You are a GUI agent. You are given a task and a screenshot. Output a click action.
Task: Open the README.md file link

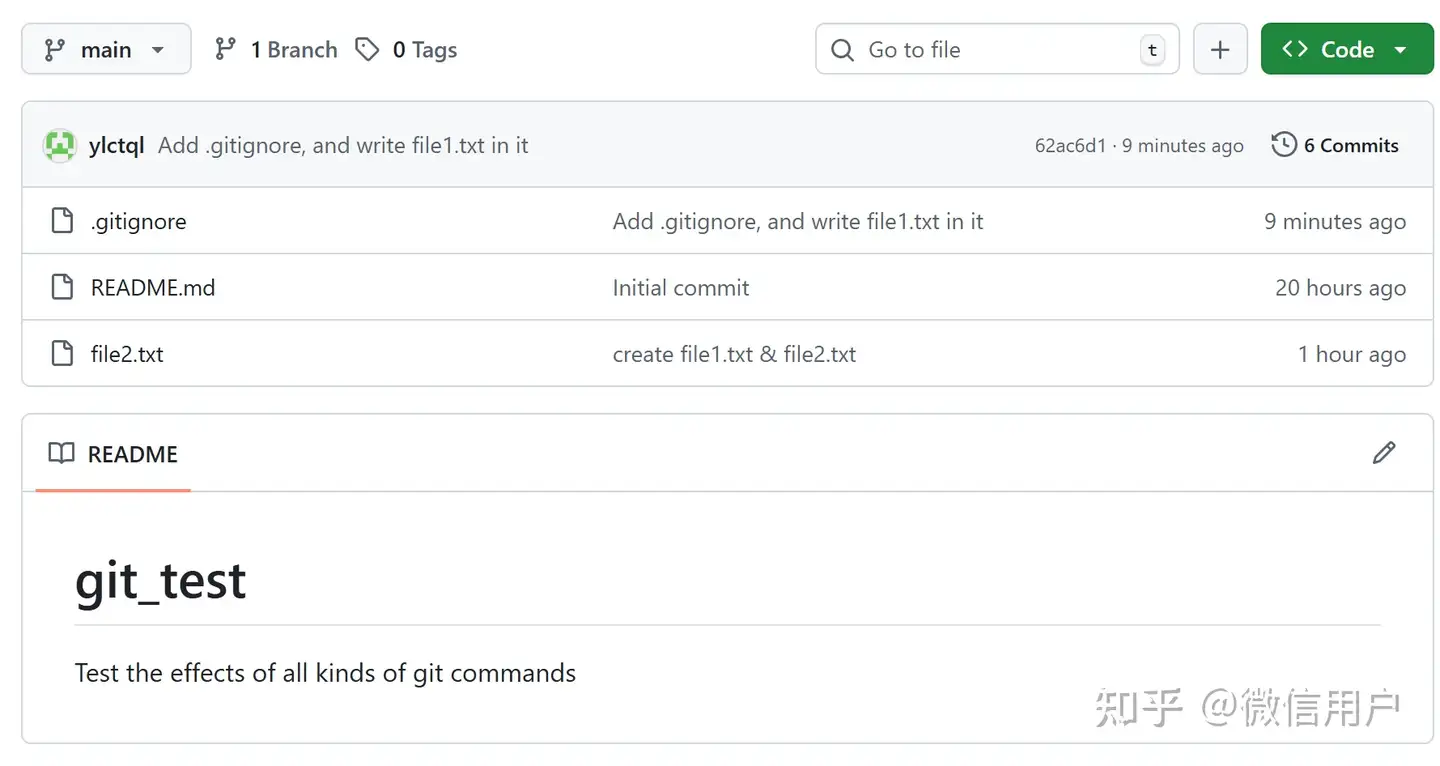[x=153, y=288]
